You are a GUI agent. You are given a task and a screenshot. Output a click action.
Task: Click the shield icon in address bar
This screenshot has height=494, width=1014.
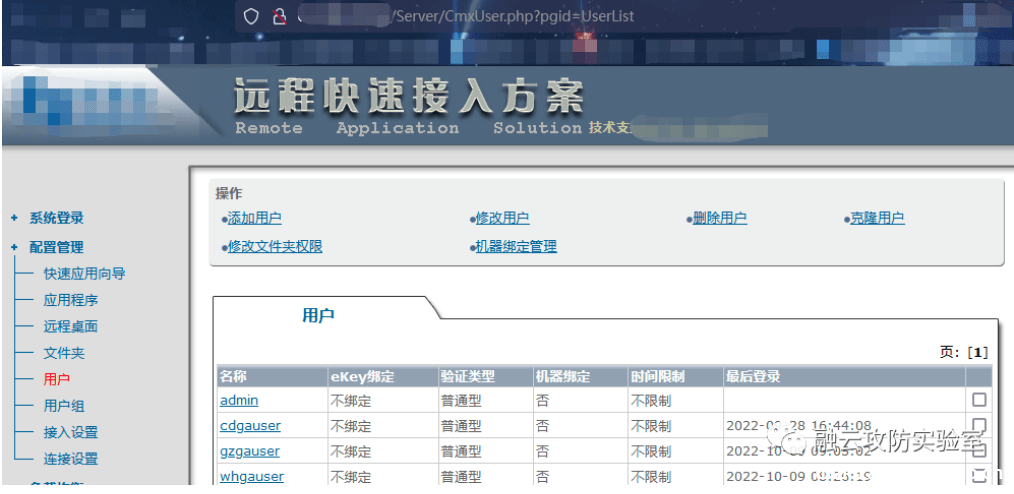point(251,16)
